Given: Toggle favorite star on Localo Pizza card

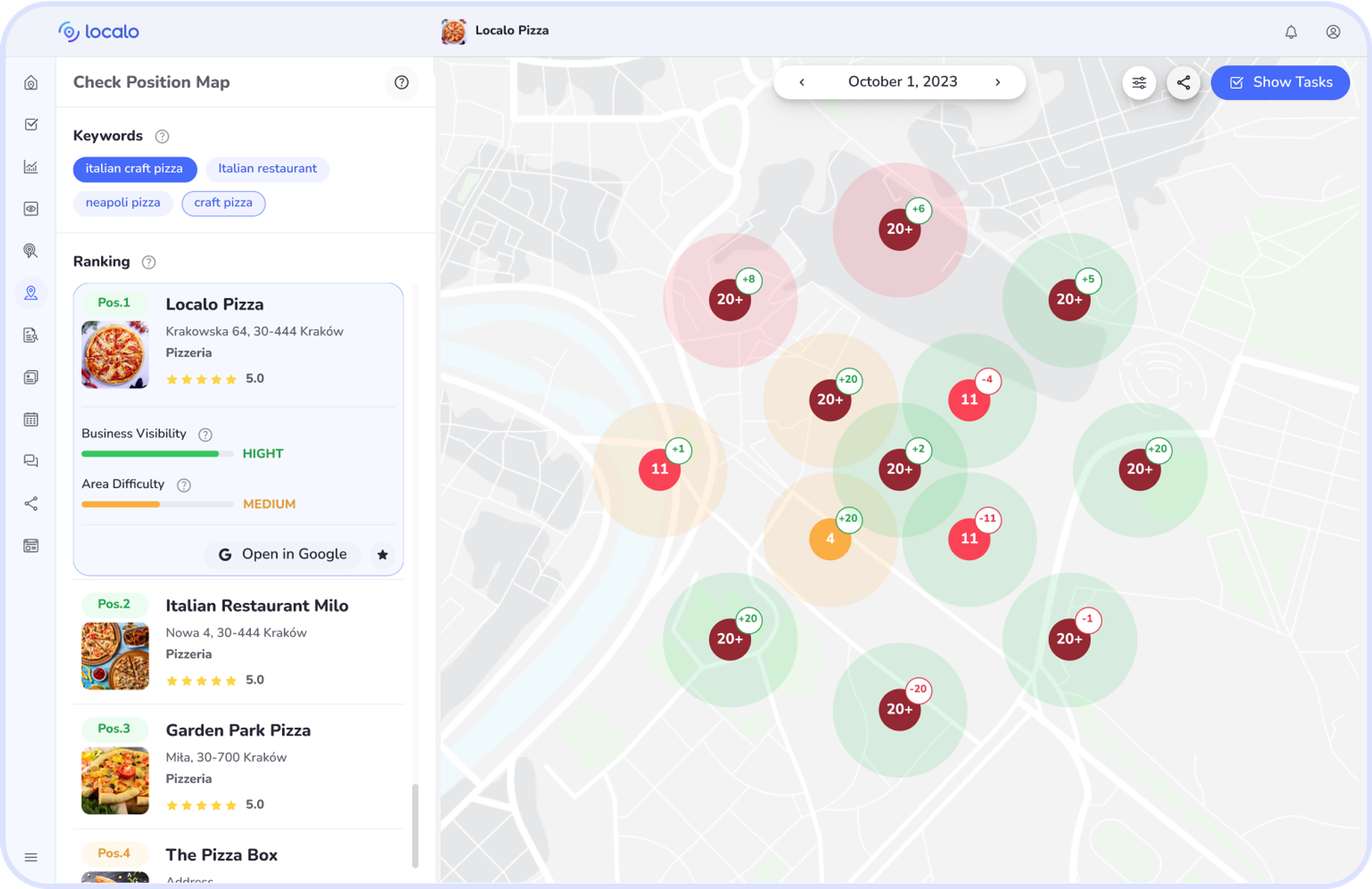Looking at the screenshot, I should click(x=382, y=554).
